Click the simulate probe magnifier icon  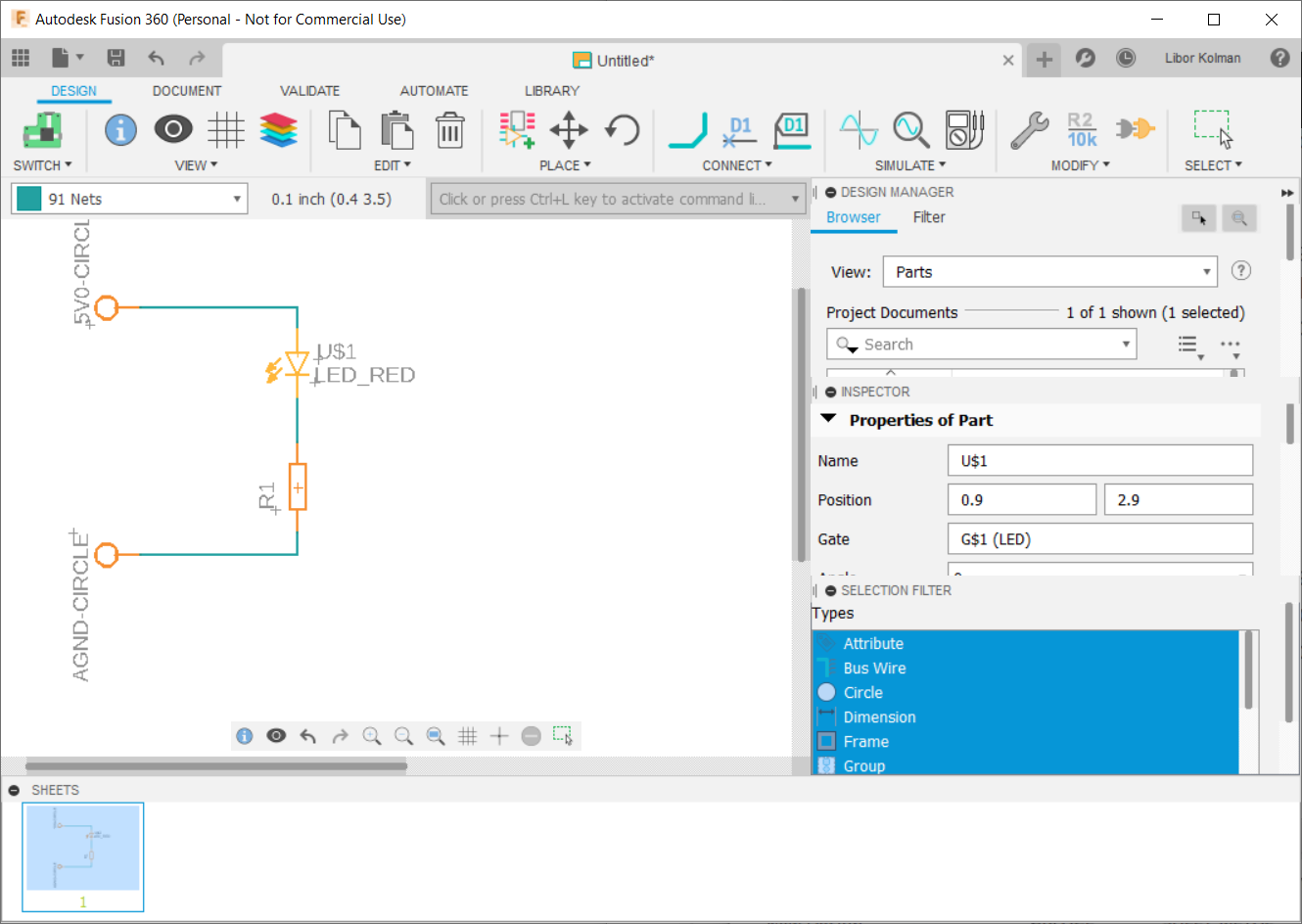pos(911,129)
